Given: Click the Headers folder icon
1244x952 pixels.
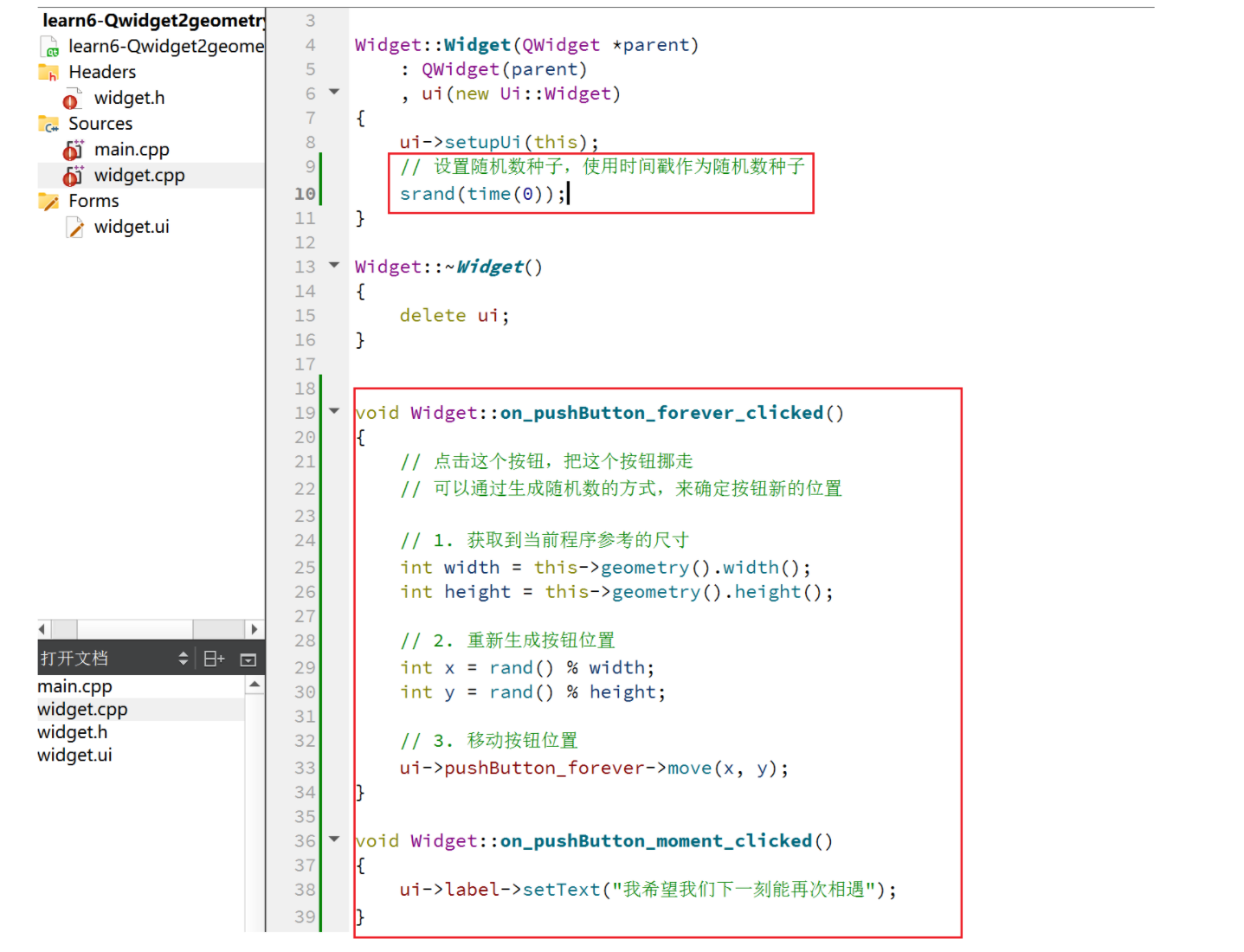Looking at the screenshot, I should [x=48, y=73].
